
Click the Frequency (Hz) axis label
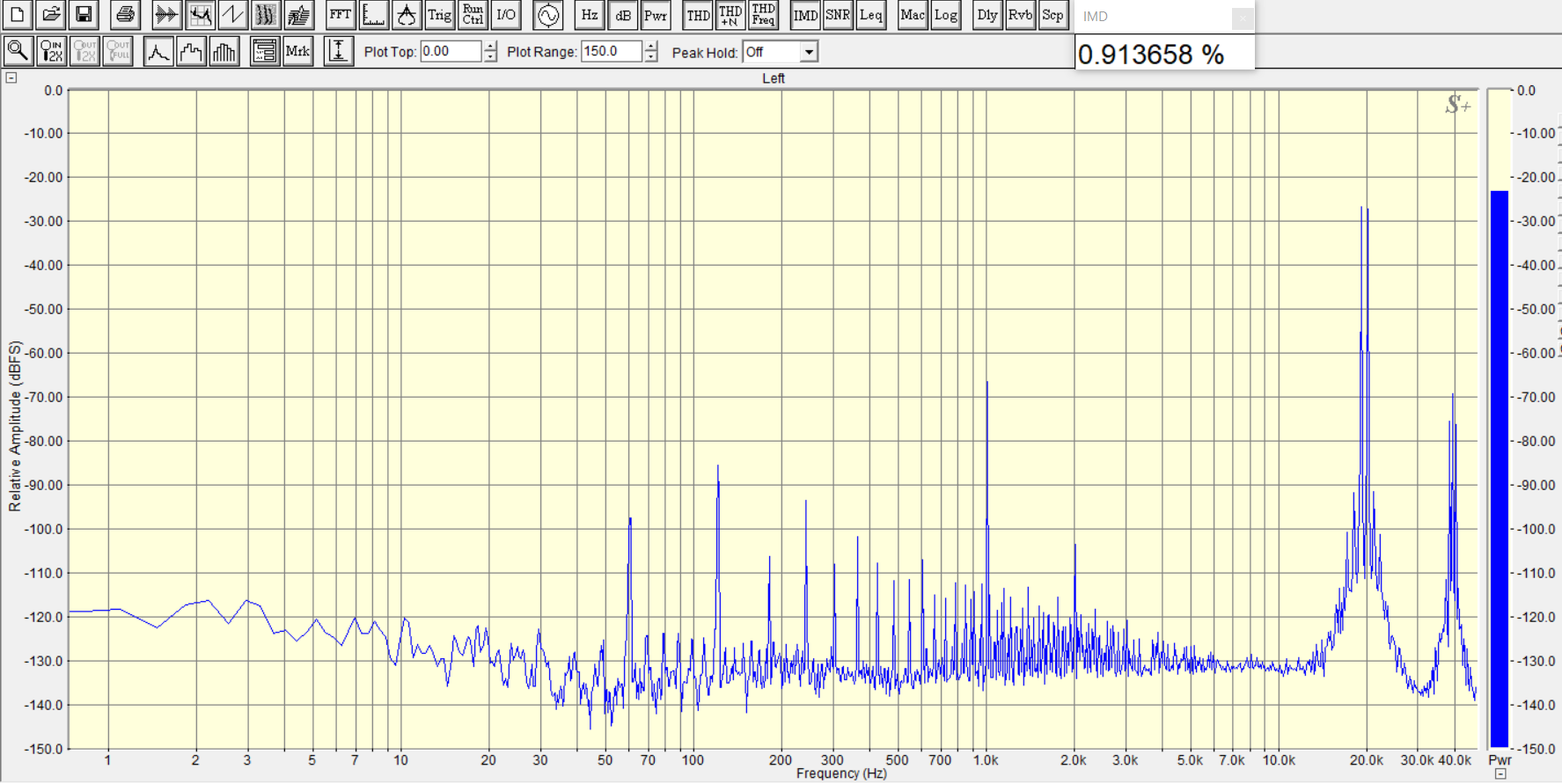click(x=841, y=773)
